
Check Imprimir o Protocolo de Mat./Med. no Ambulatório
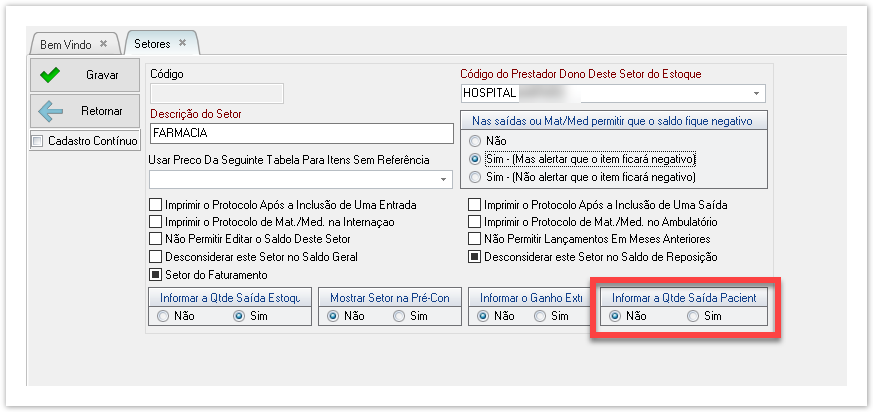[x=475, y=221]
